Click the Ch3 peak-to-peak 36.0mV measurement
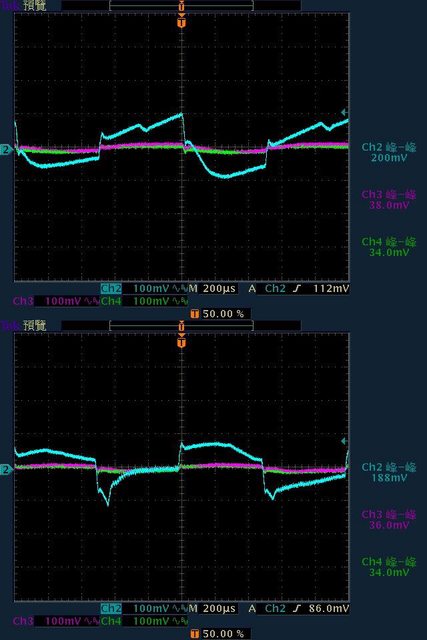 click(389, 520)
